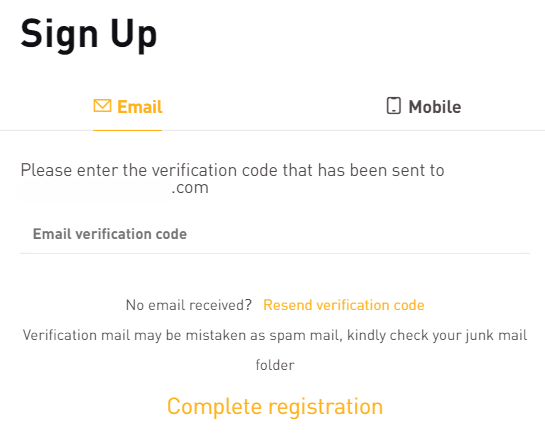Click the 'Email' tab label text
This screenshot has width=545, height=434.
pyautogui.click(x=140, y=107)
